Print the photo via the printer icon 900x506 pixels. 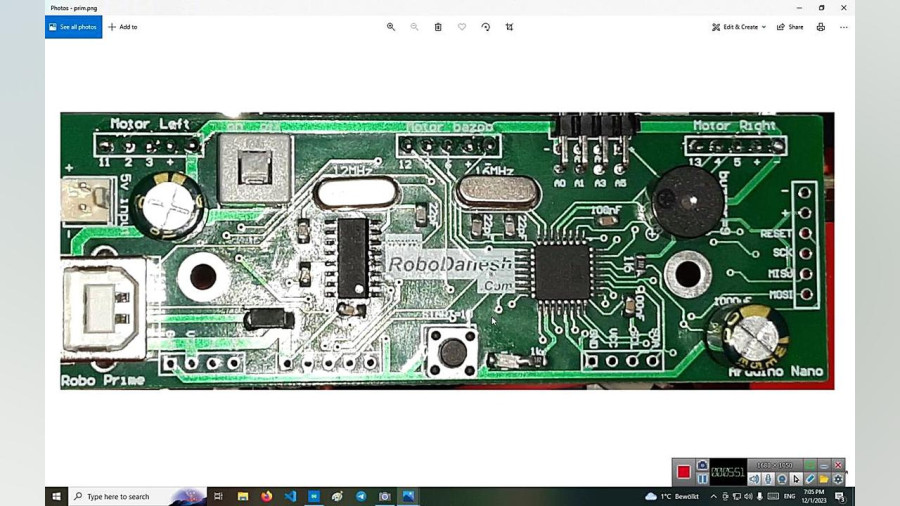click(821, 27)
